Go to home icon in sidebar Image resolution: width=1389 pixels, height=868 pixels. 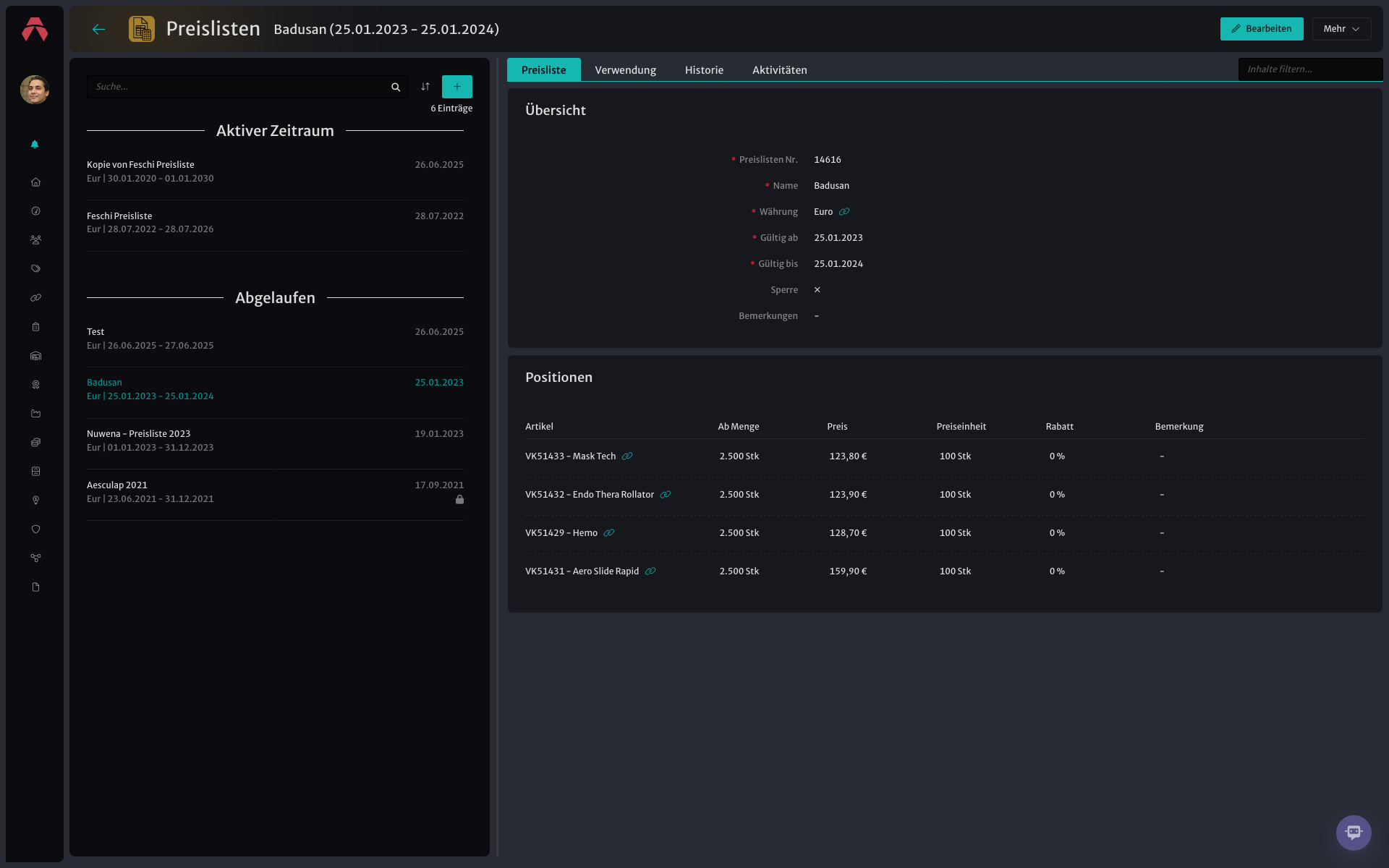[x=35, y=182]
